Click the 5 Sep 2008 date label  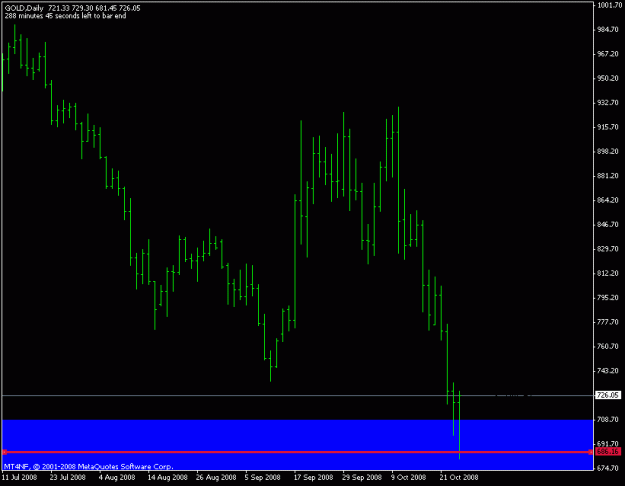[262, 477]
